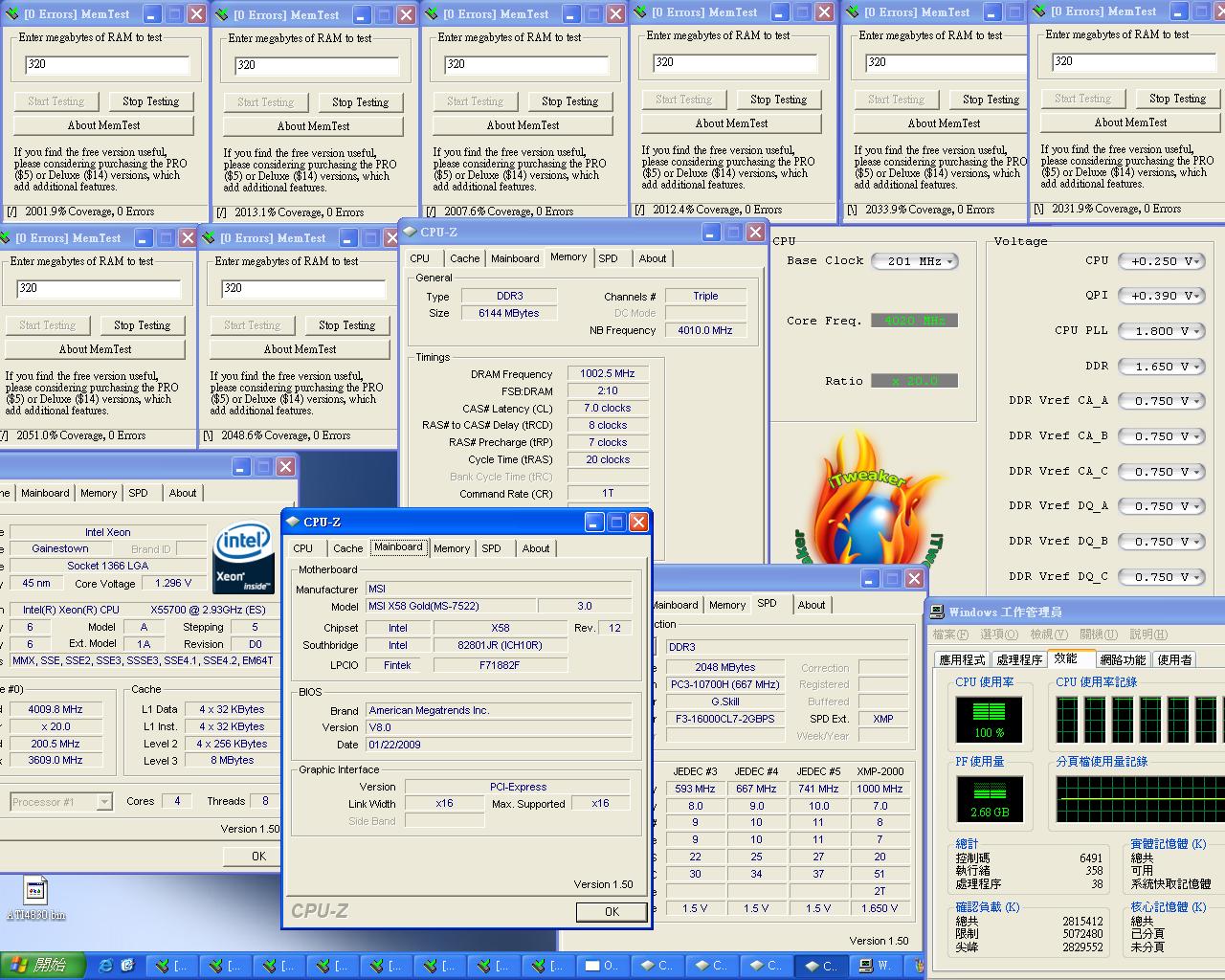1225x980 pixels.
Task: Open the 選項(O) menu in Task Manager
Action: (x=999, y=635)
